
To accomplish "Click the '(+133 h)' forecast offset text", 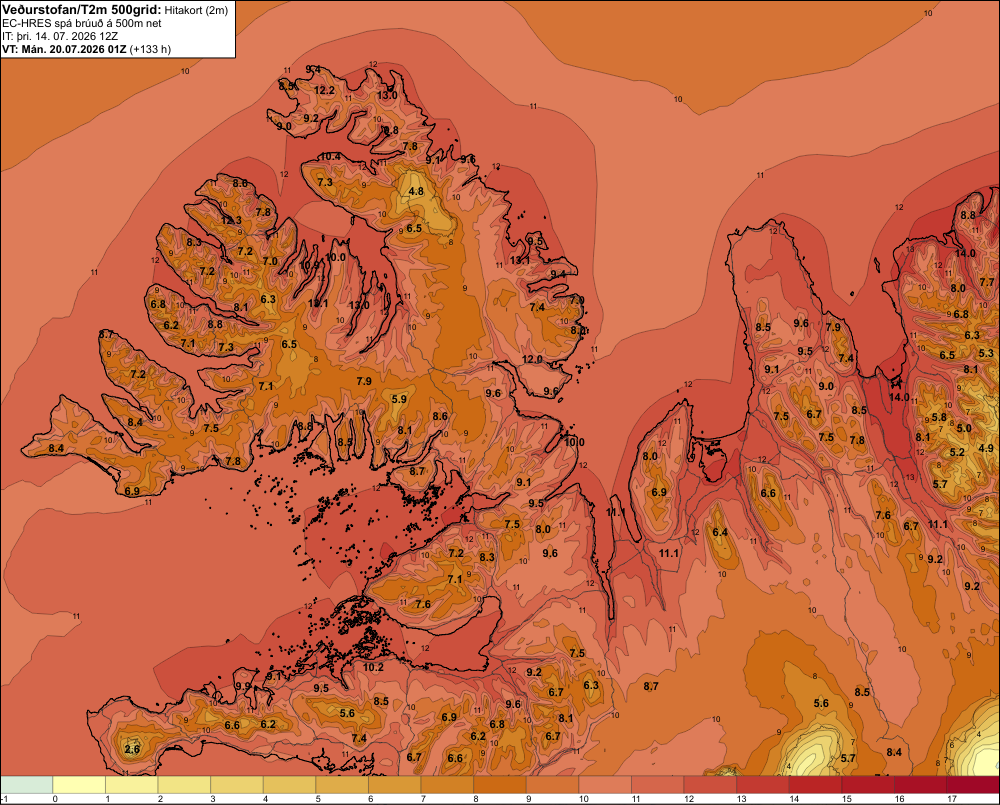I will coord(150,49).
